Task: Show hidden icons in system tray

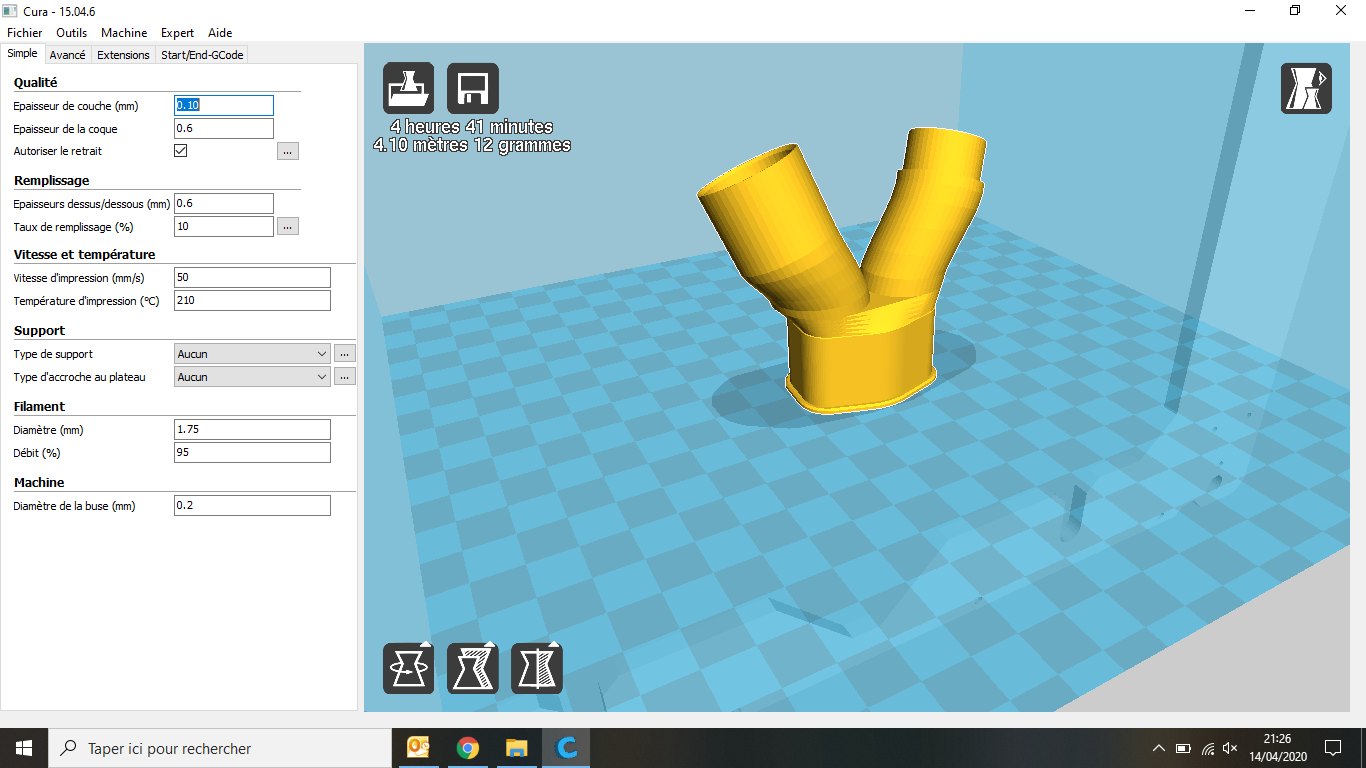Action: tap(1158, 748)
